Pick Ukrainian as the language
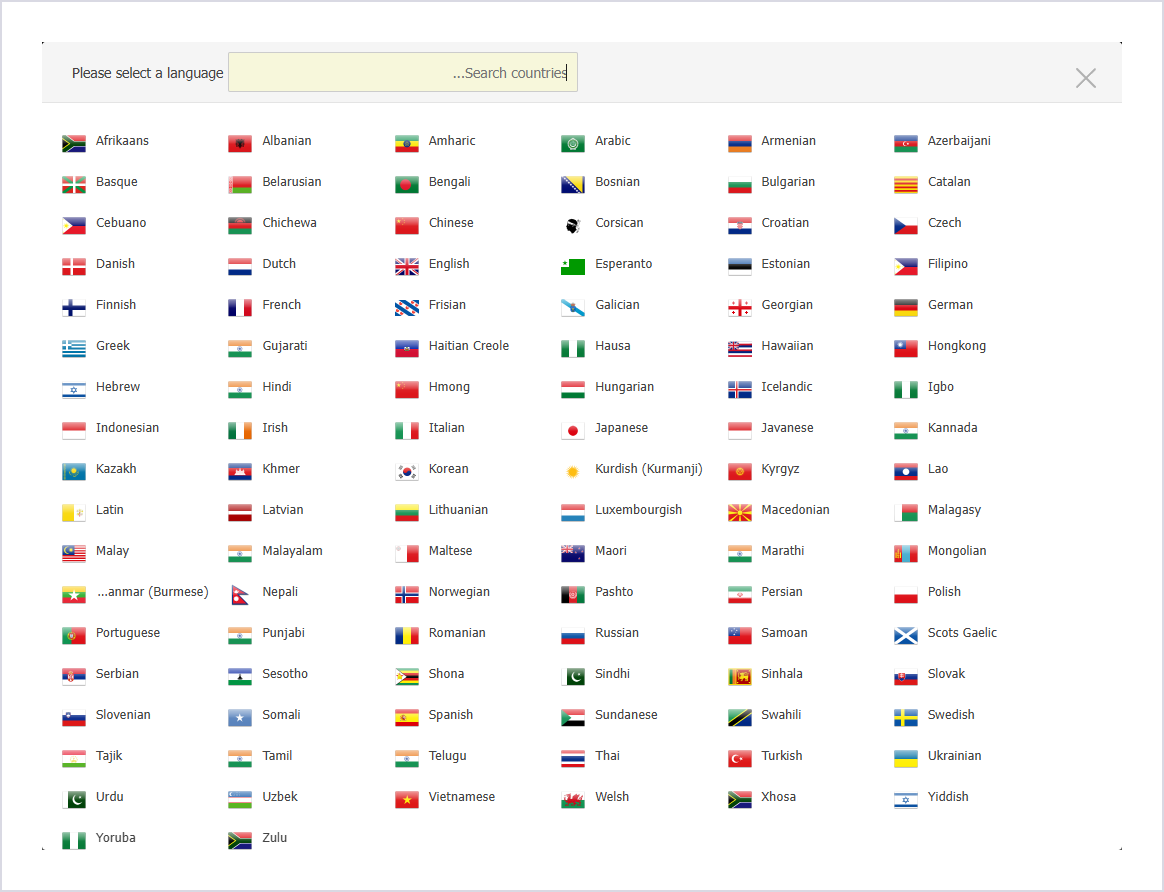 [955, 755]
